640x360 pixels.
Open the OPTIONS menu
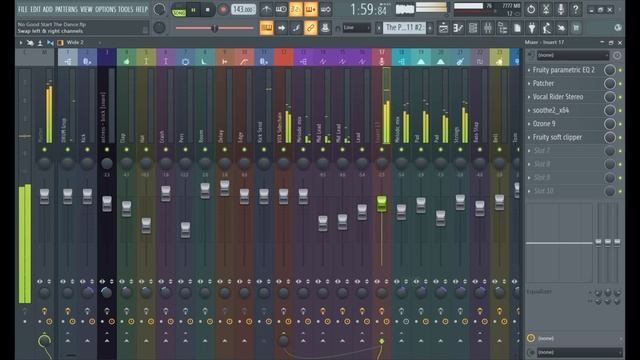pos(106,9)
